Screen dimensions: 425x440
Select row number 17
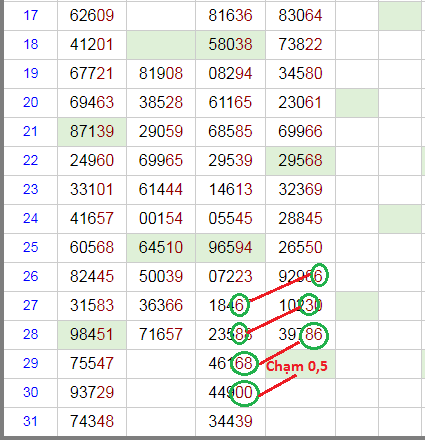(x=31, y=15)
